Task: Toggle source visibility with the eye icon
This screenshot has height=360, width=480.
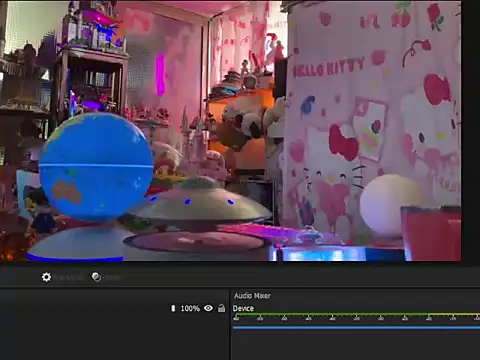Action: click(208, 308)
